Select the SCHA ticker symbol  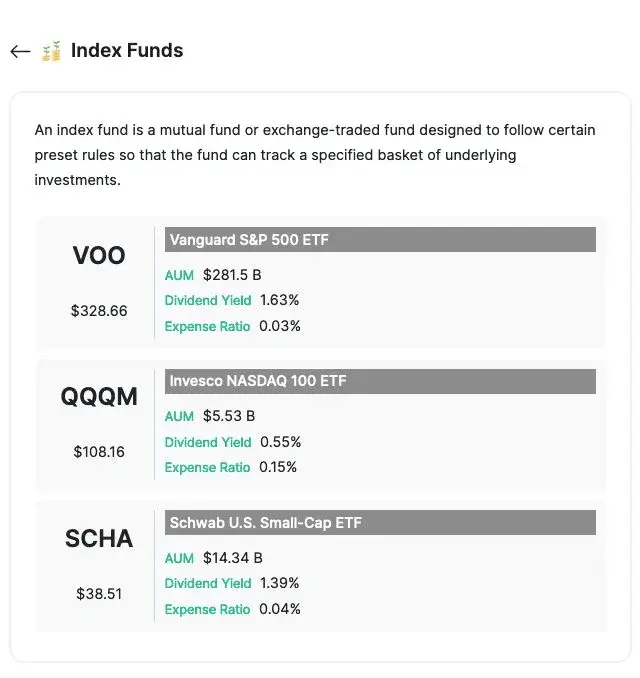pyautogui.click(x=99, y=538)
